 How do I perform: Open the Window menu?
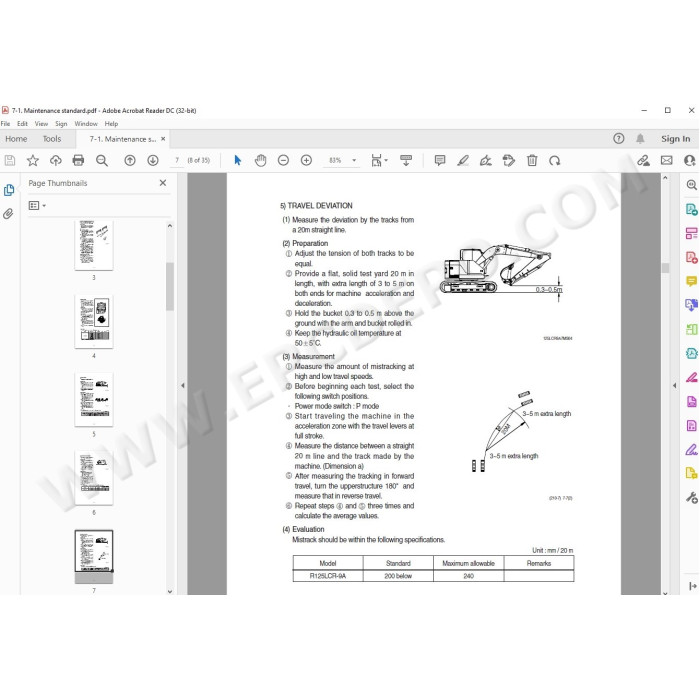point(86,124)
